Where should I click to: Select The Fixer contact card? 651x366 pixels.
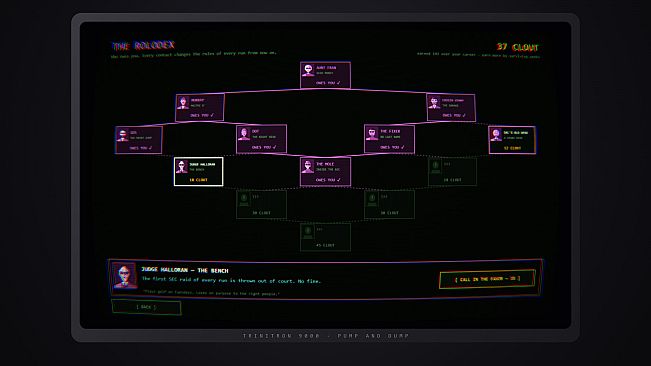pyautogui.click(x=389, y=139)
